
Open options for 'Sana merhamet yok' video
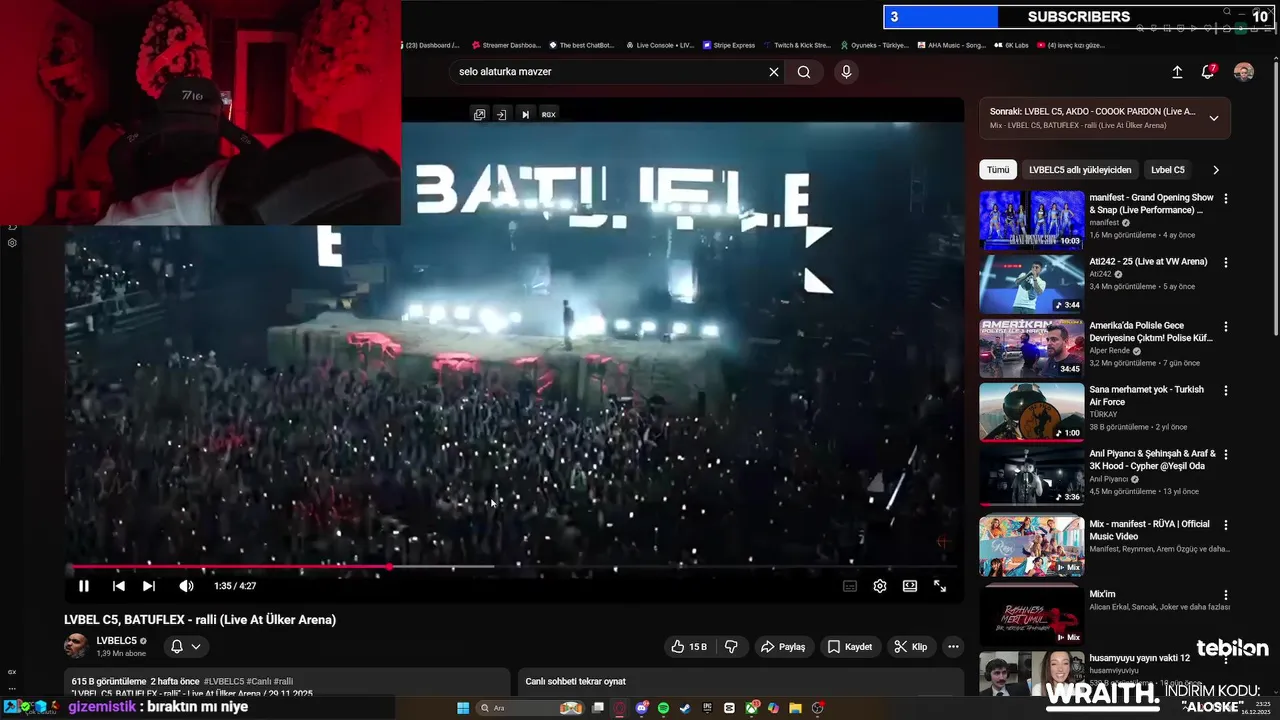tap(1226, 390)
